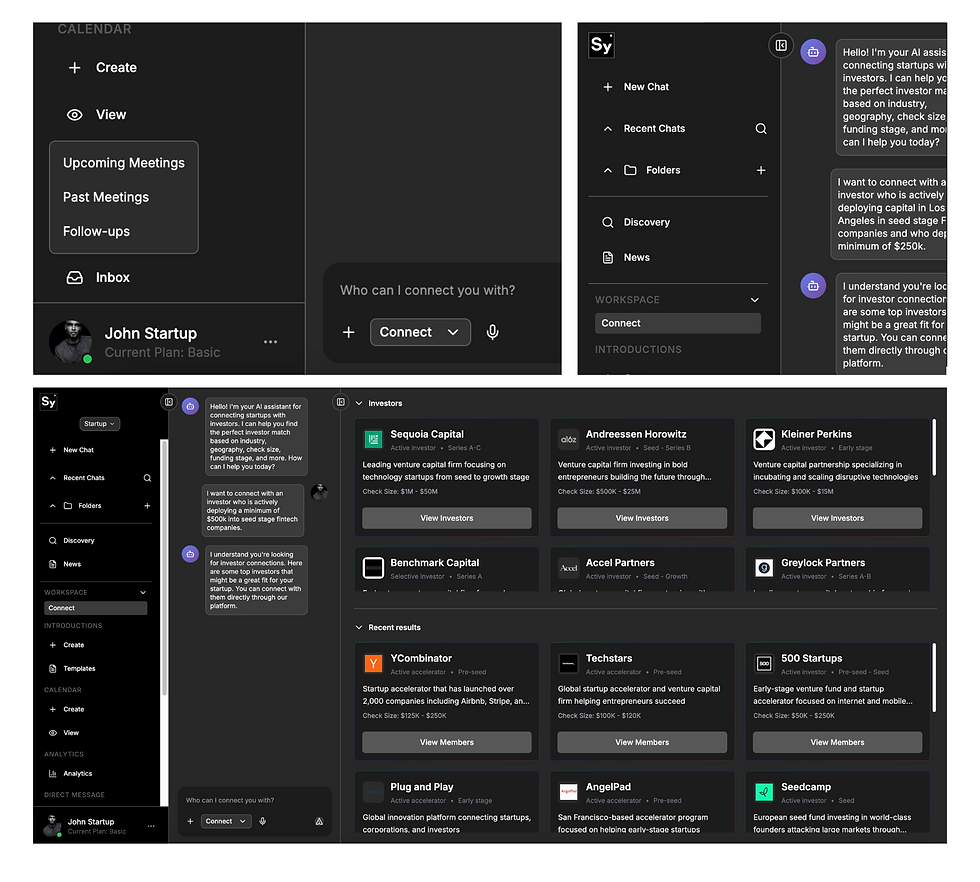Click the Accel Partners logo icon
Image resolution: width=980 pixels, height=882 pixels.
568,568
